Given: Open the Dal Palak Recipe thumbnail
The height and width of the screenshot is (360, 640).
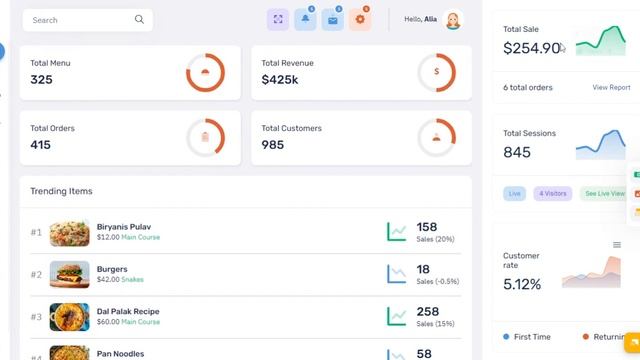Looking at the screenshot, I should click(x=69, y=317).
